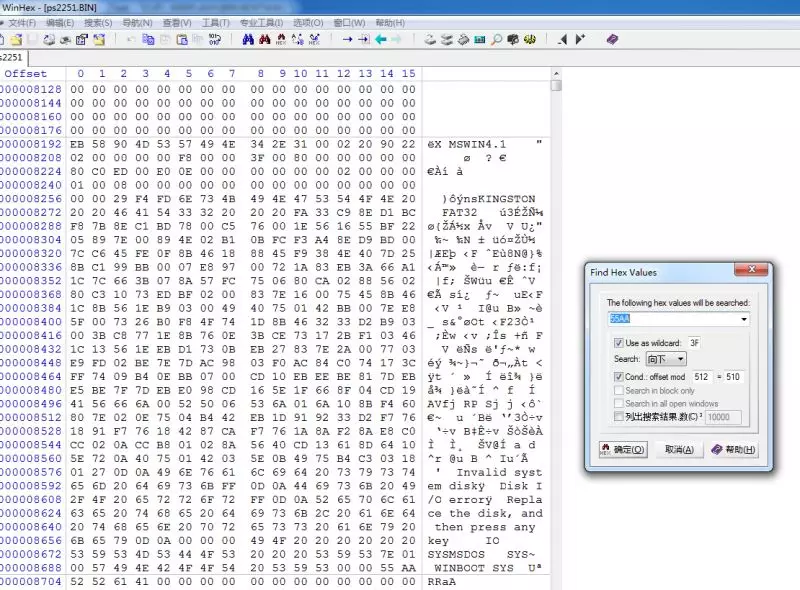The height and width of the screenshot is (590, 800).
Task: Uncheck the 'Use as wildcard' checkbox
Action: point(619,342)
